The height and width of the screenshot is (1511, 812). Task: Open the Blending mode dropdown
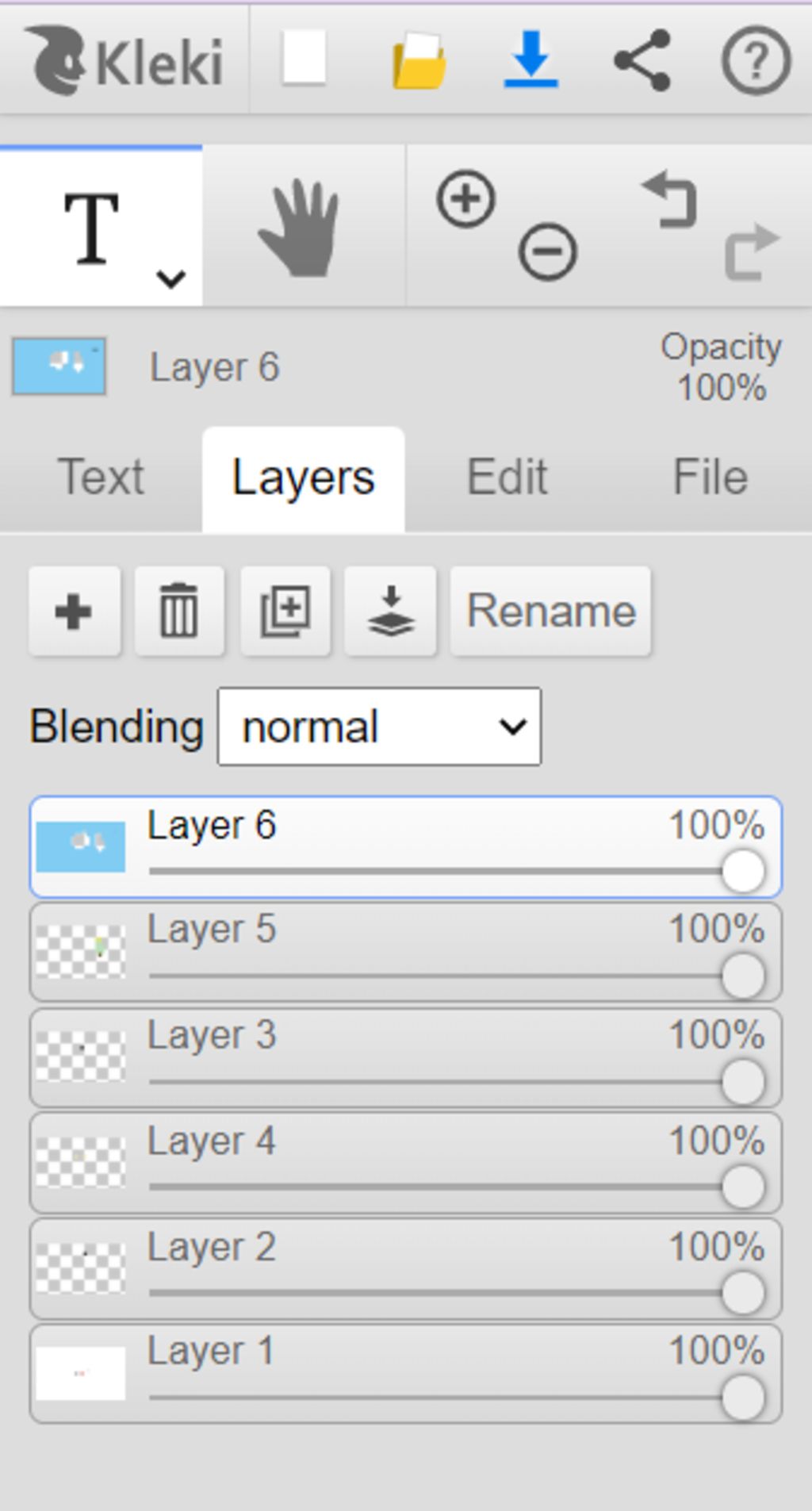click(379, 727)
